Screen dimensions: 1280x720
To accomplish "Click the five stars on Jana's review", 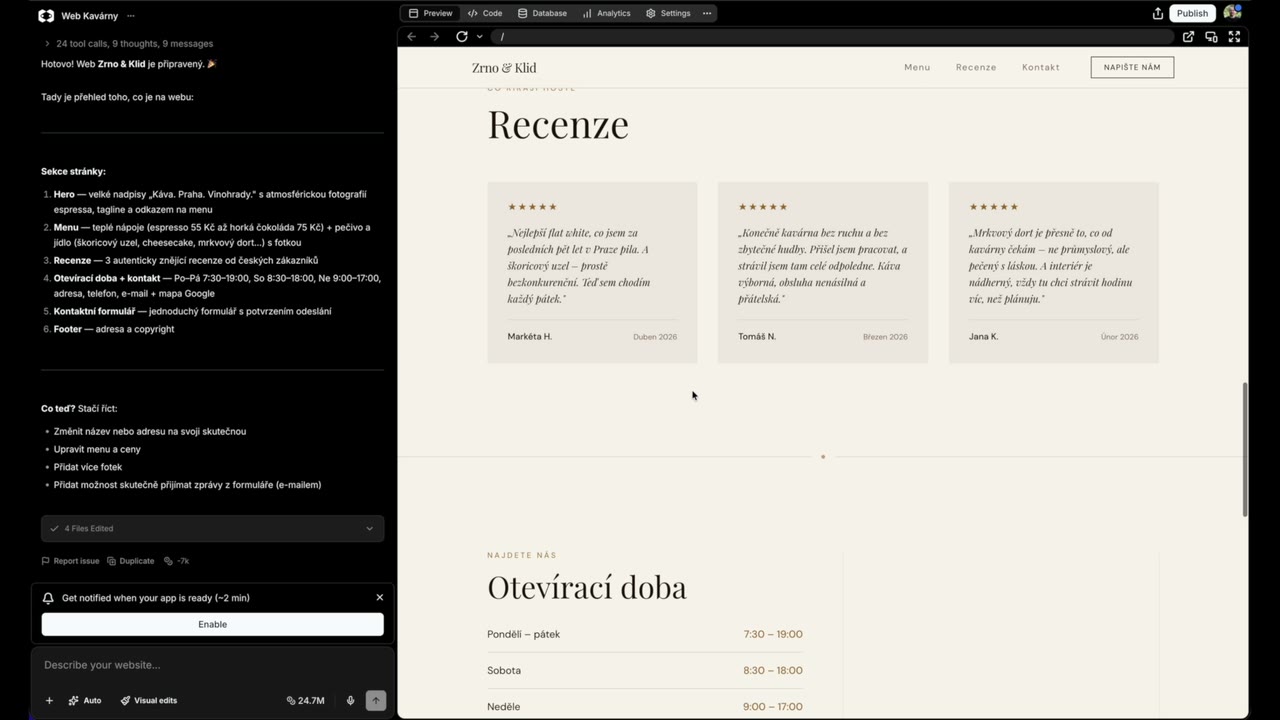I will point(994,207).
